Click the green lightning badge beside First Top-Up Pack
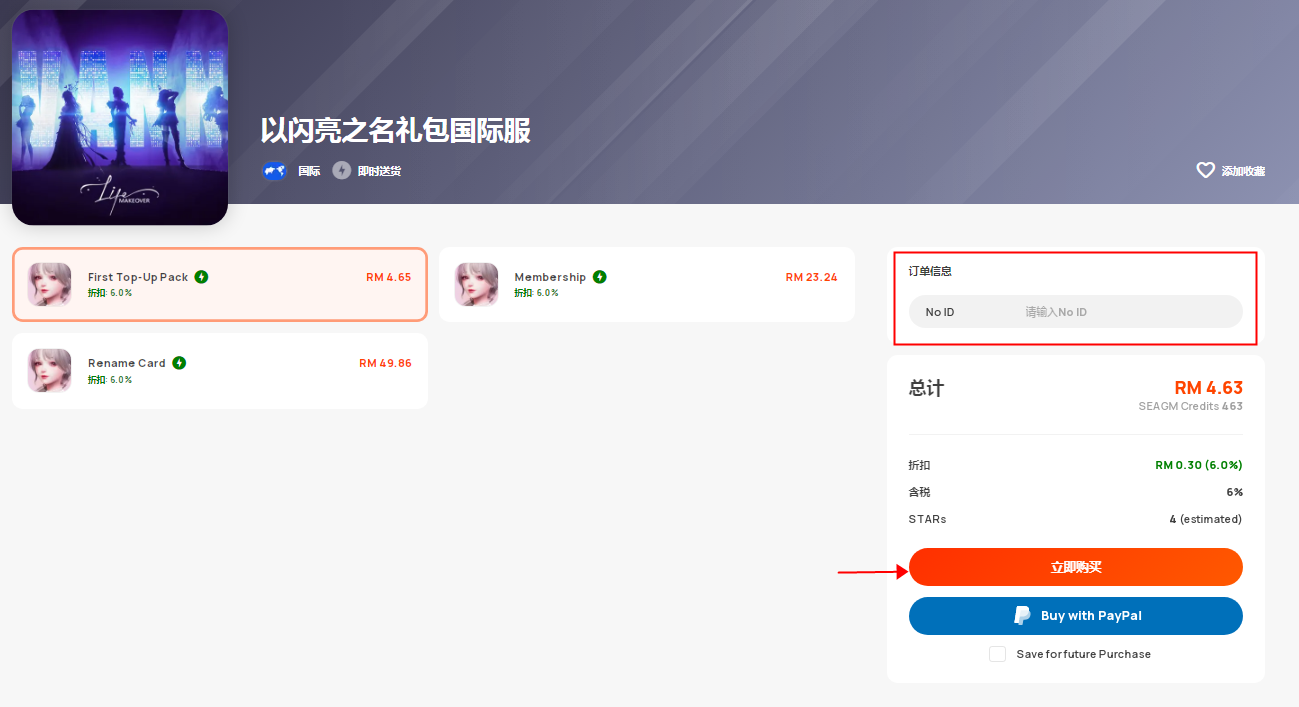 (202, 277)
